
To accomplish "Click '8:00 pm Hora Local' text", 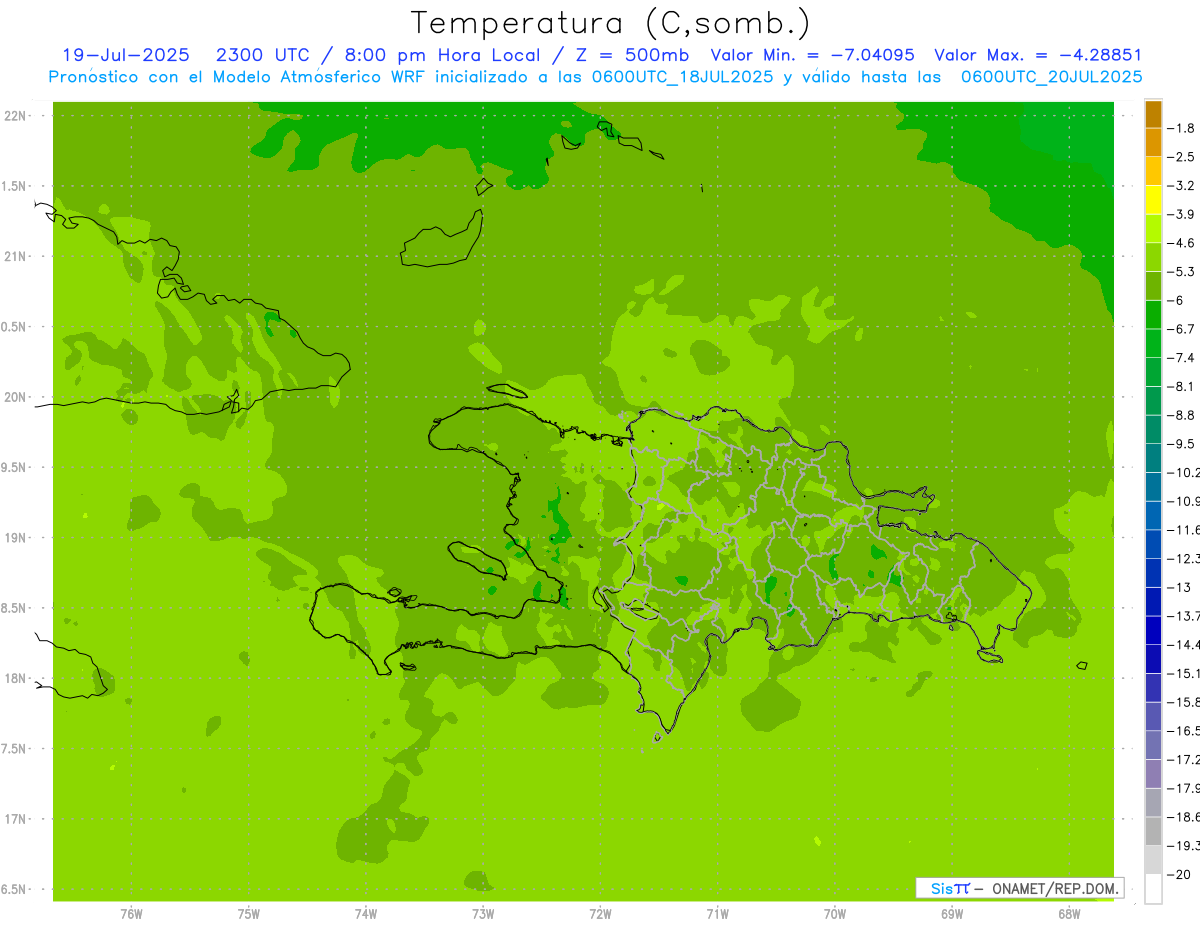I will (x=438, y=55).
